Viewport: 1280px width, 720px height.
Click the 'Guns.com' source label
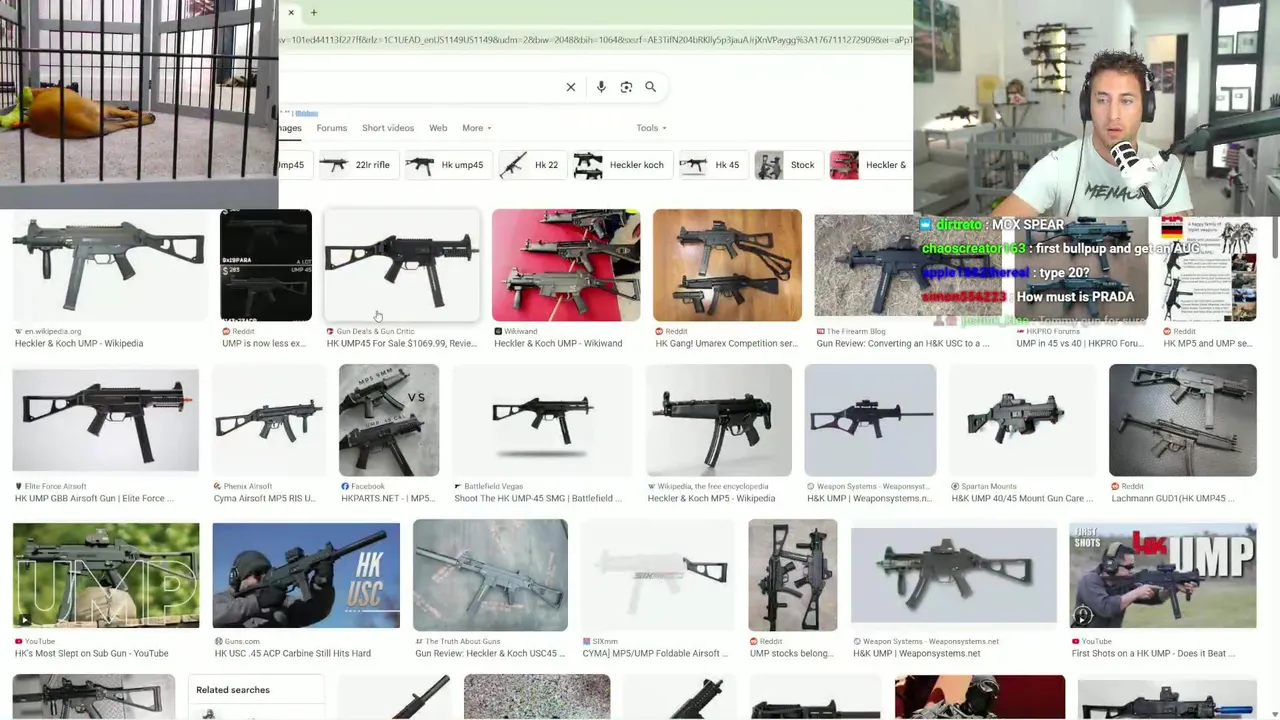point(243,642)
